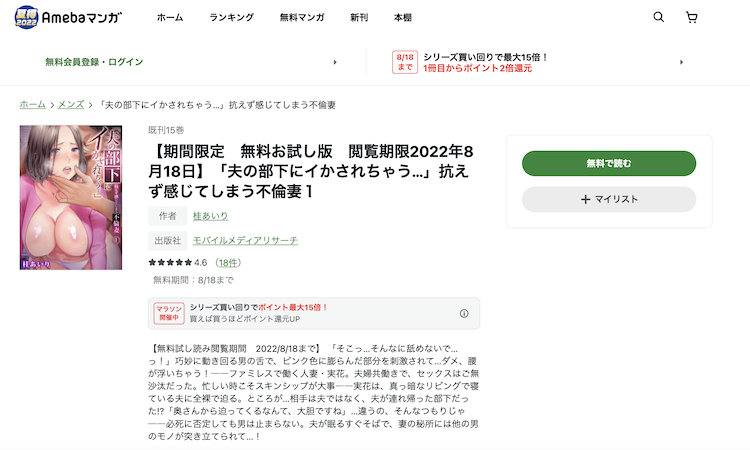Expand arrow beside 無料会員登録・ログイン
This screenshot has width=750, height=450.
click(x=335, y=62)
